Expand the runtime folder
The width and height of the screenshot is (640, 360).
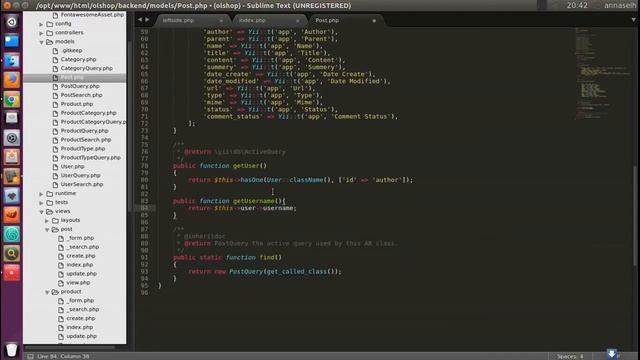click(x=41, y=194)
